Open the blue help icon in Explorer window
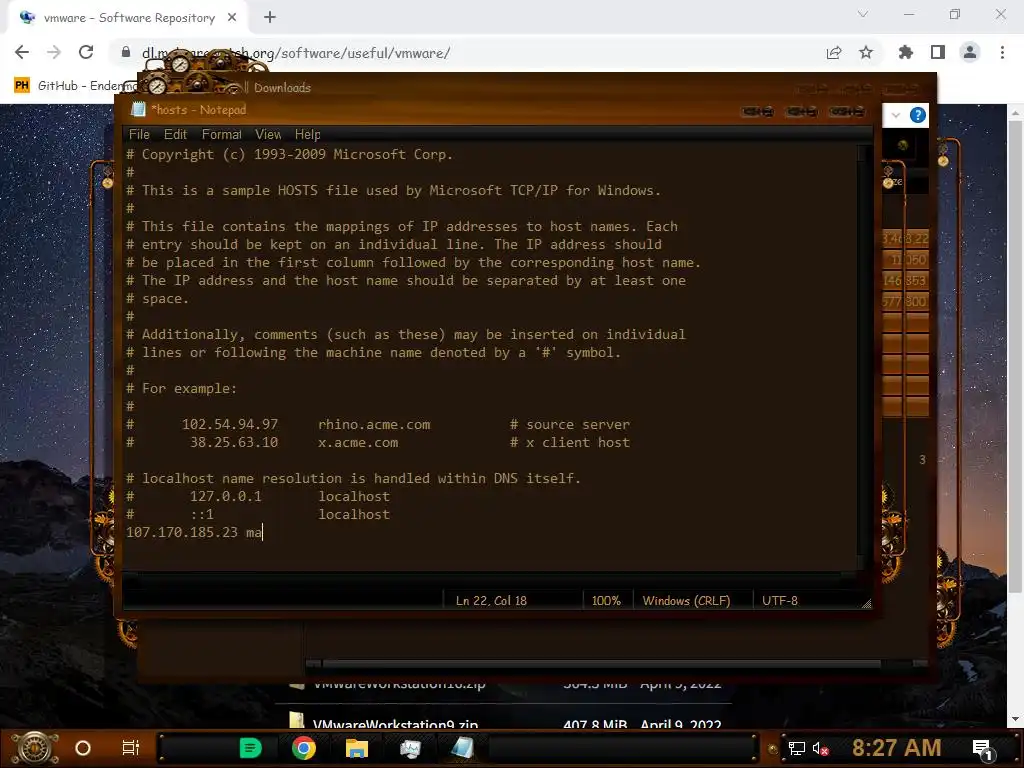Image resolution: width=1024 pixels, height=768 pixels. click(918, 115)
